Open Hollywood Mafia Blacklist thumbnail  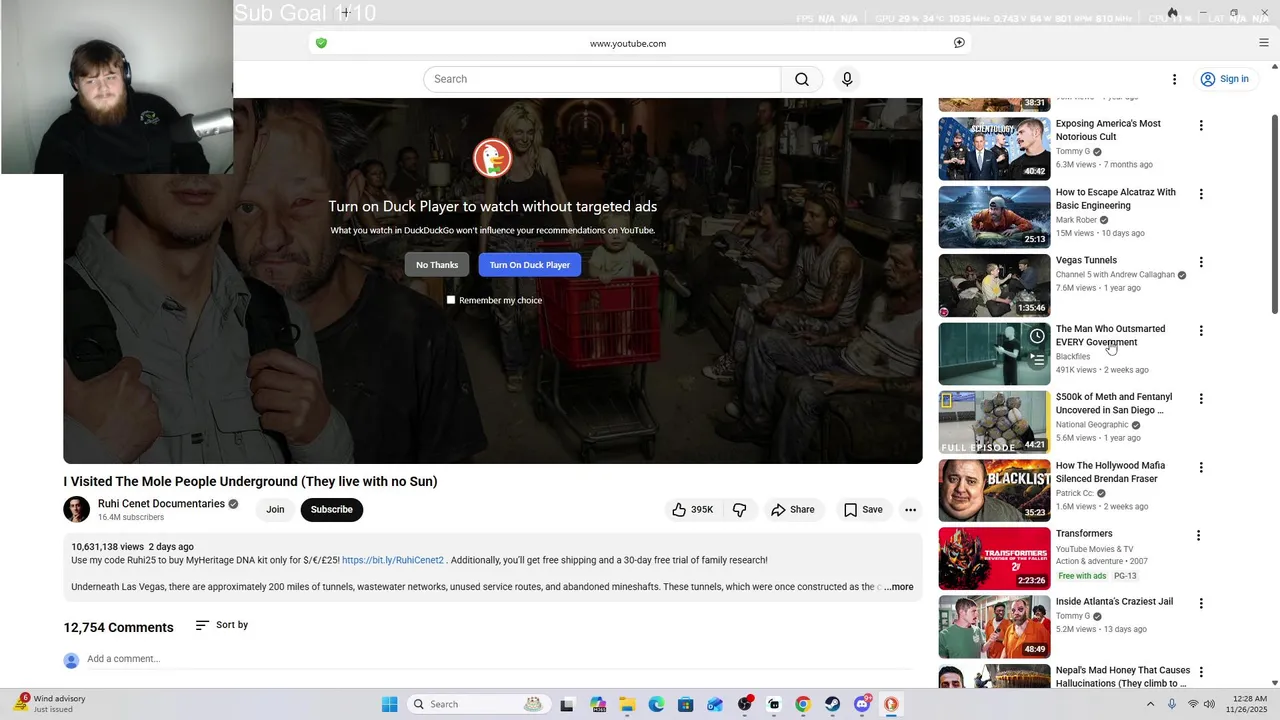[x=994, y=491]
